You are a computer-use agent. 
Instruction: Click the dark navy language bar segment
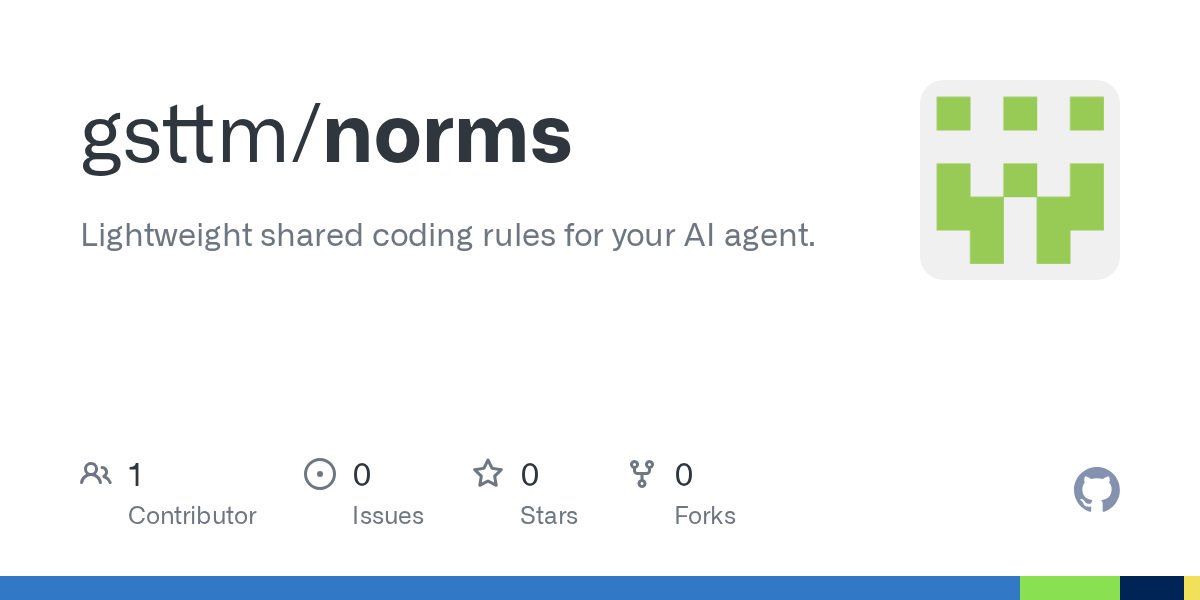pyautogui.click(x=1152, y=588)
